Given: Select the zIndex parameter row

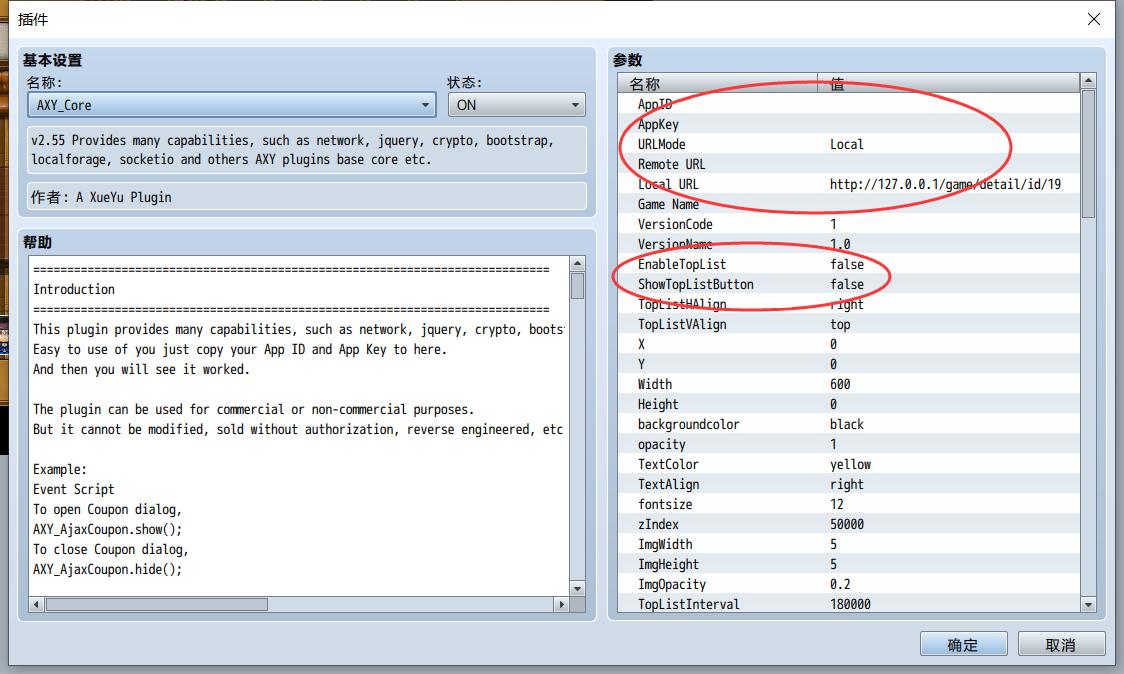Looking at the screenshot, I should 849,525.
